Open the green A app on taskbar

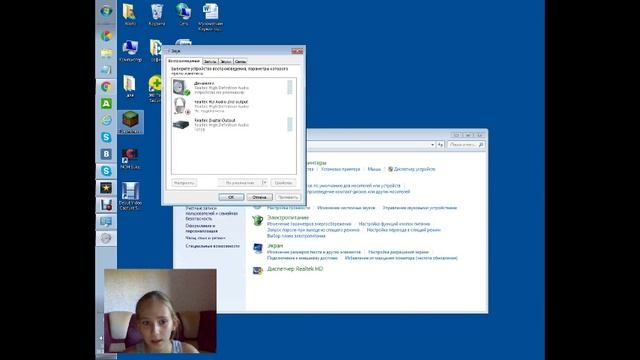[x=106, y=104]
